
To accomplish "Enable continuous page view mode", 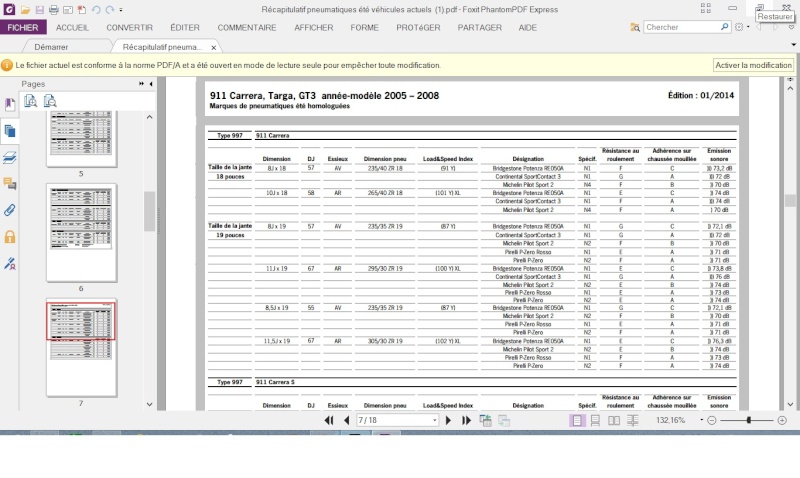I will pyautogui.click(x=595, y=420).
